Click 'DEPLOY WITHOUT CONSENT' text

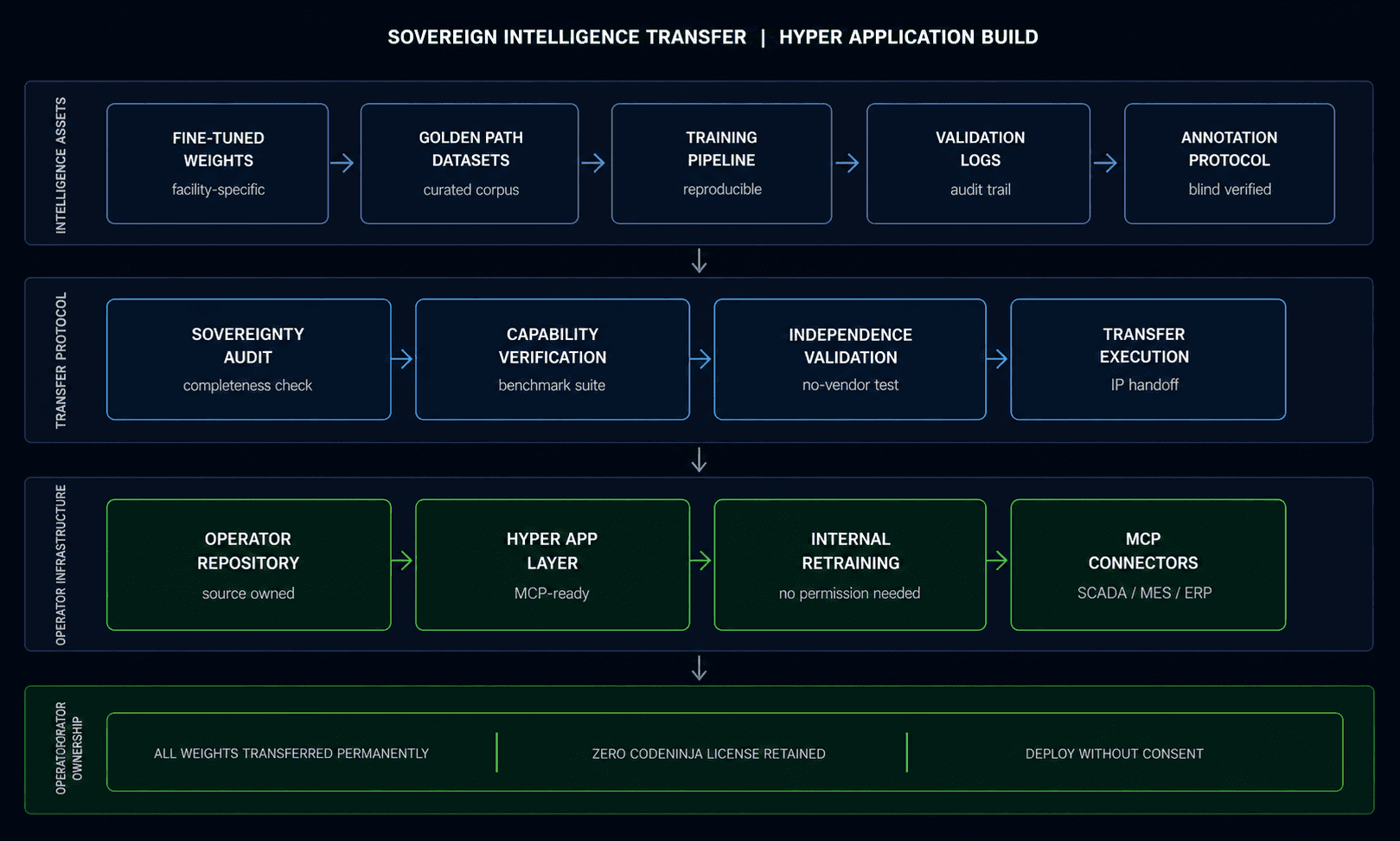coord(1114,754)
